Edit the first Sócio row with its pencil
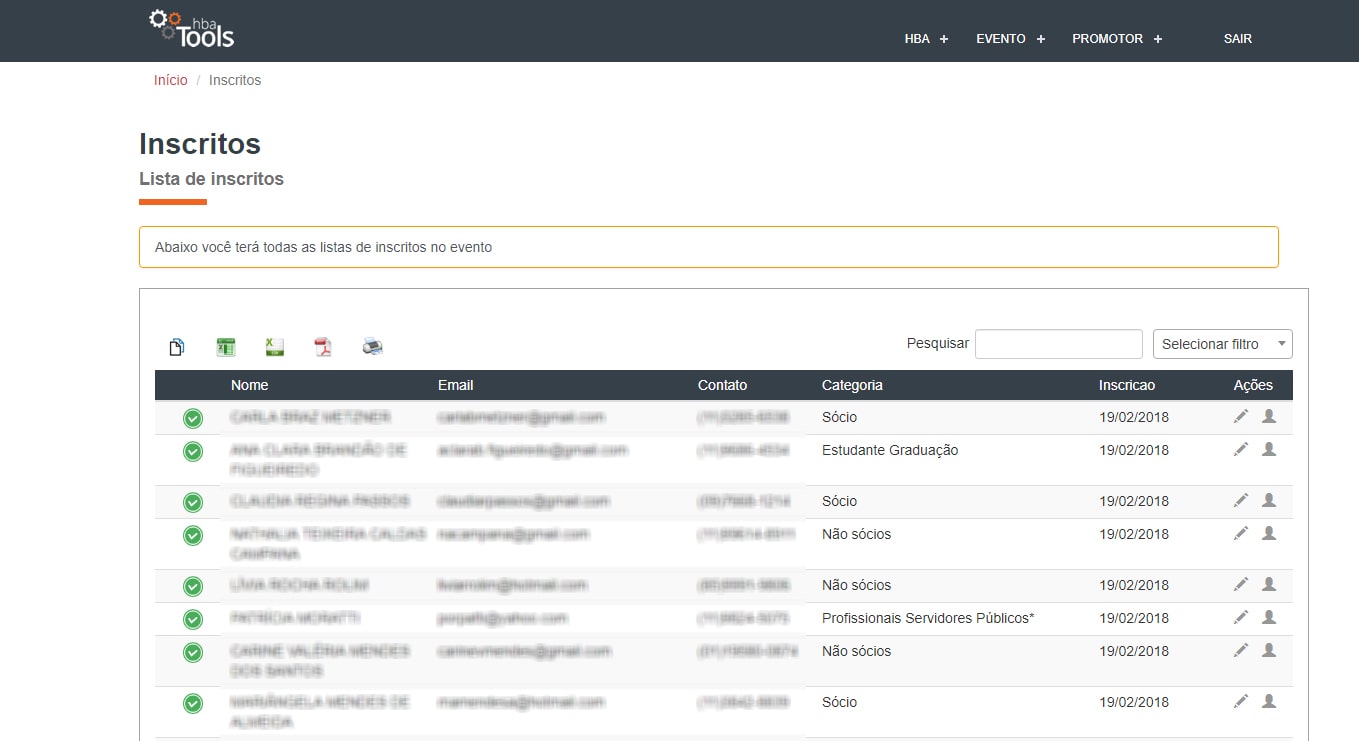The height and width of the screenshot is (741, 1359). pos(1241,417)
